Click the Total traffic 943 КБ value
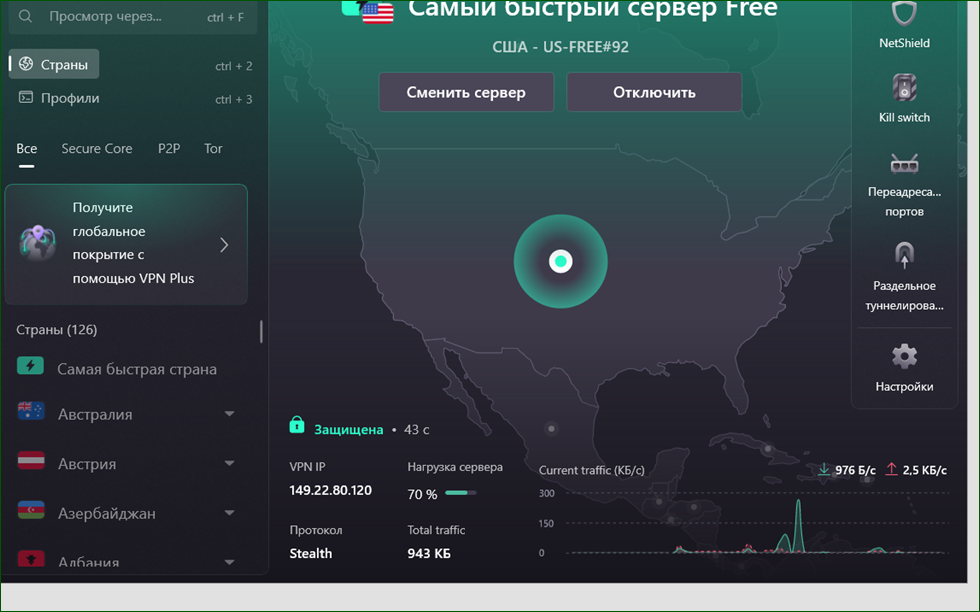The image size is (980, 612). [x=429, y=553]
